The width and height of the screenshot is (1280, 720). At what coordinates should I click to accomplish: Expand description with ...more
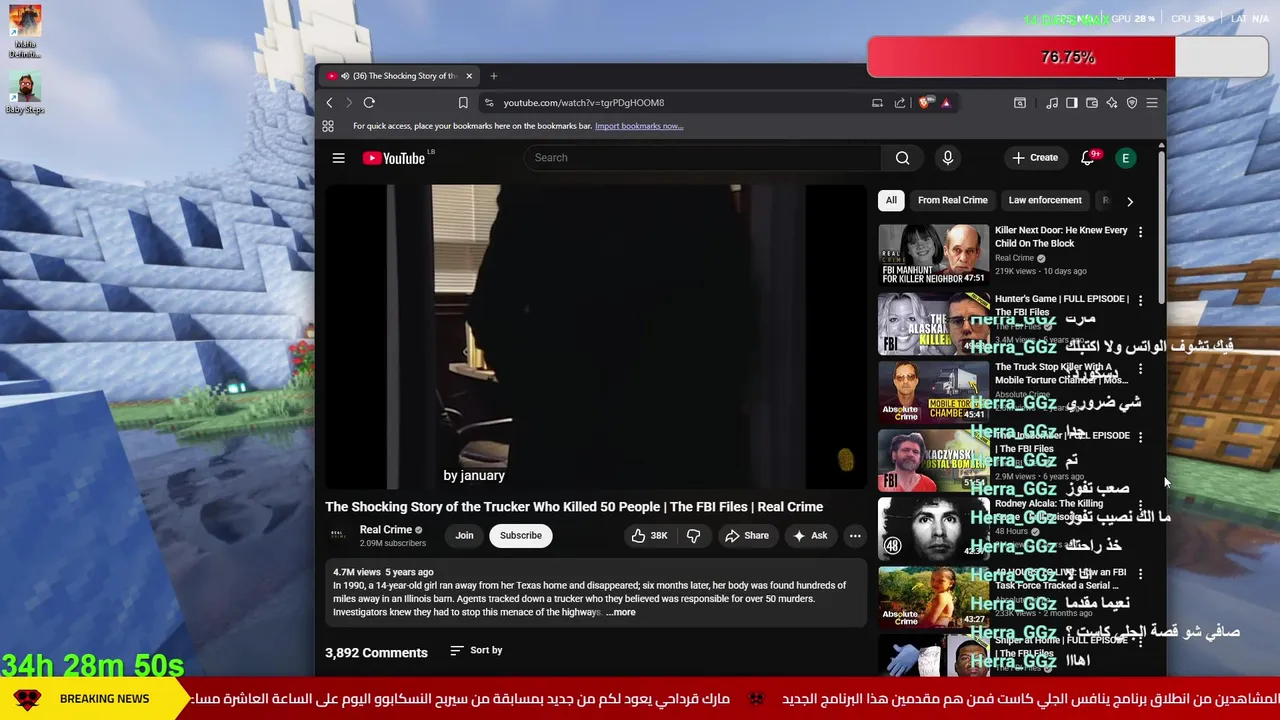620,612
